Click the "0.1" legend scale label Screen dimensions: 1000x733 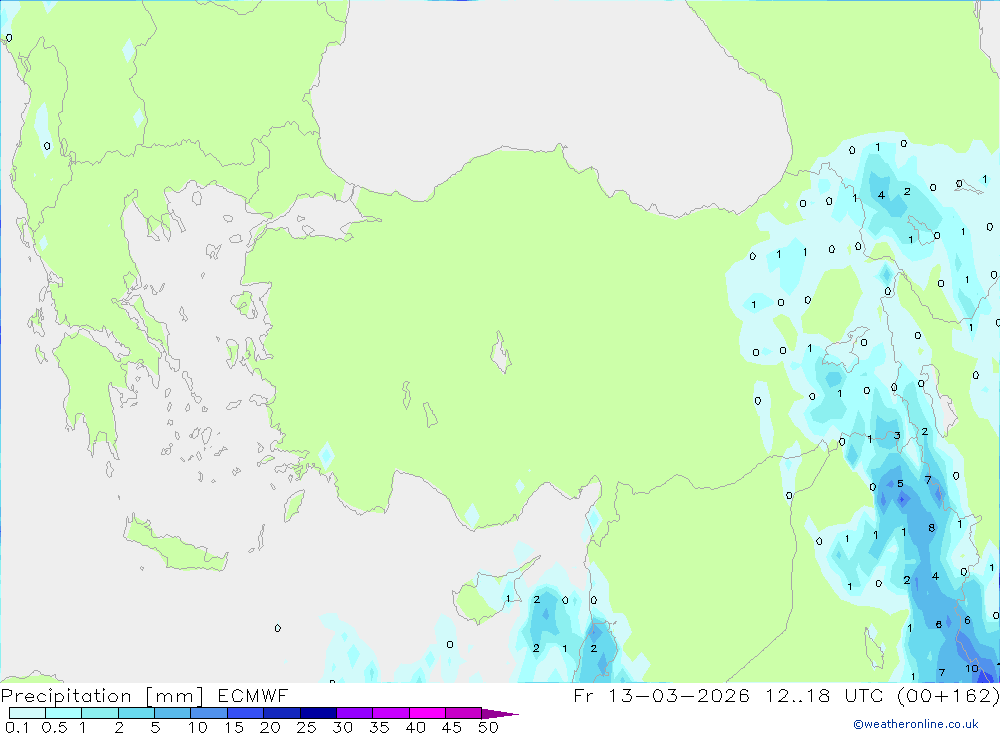(17, 727)
